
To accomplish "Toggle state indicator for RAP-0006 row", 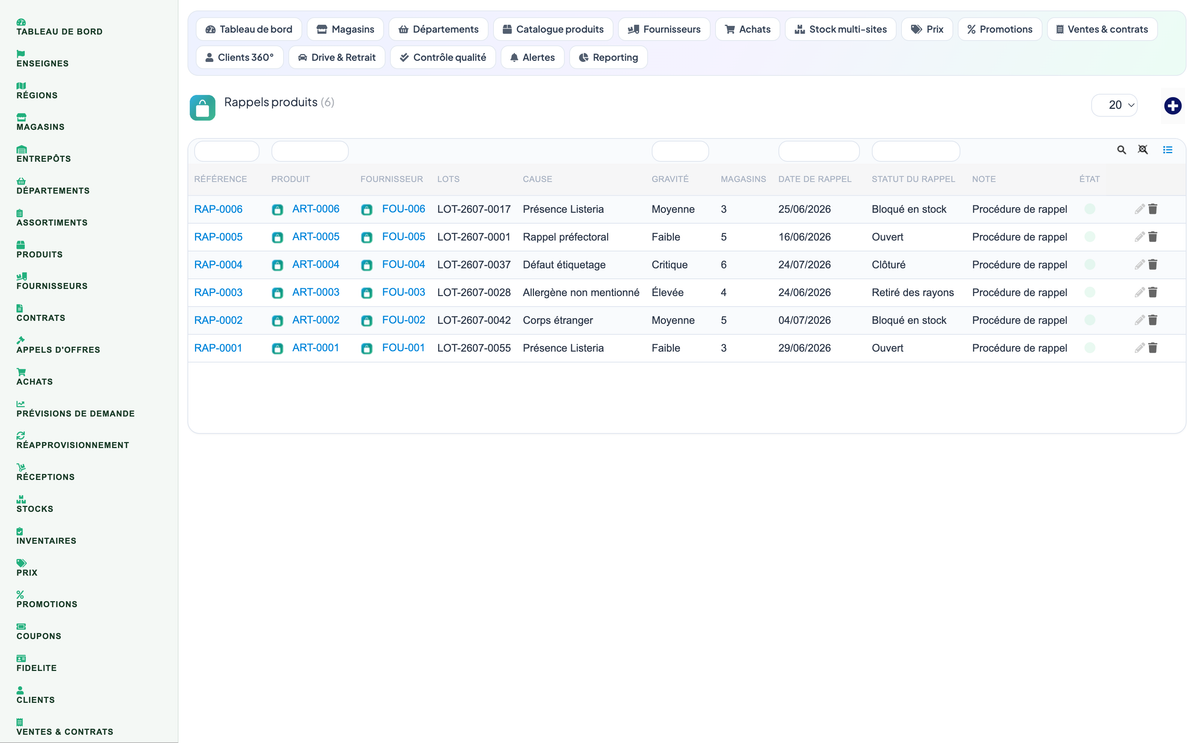I will pos(1090,209).
